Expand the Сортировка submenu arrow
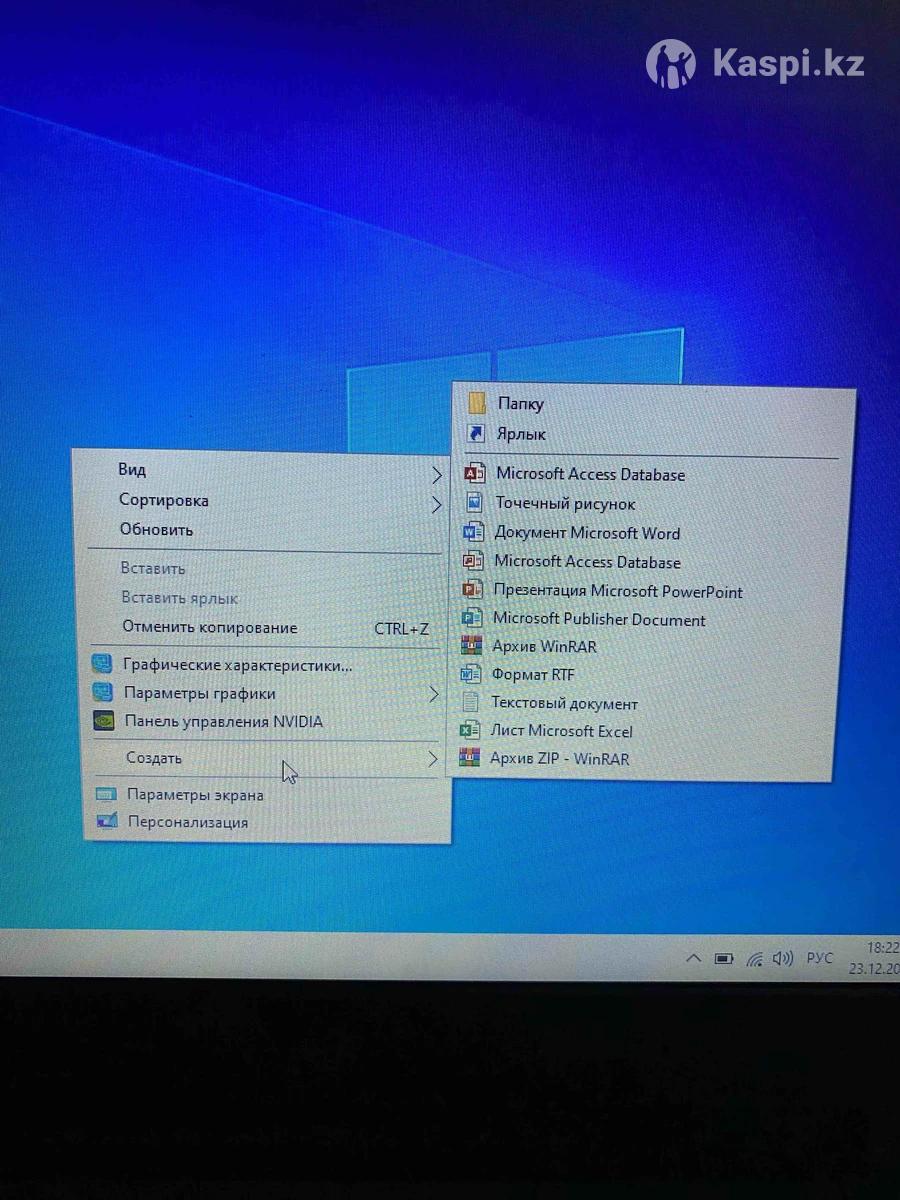Viewport: 900px width, 1200px height. pos(436,504)
